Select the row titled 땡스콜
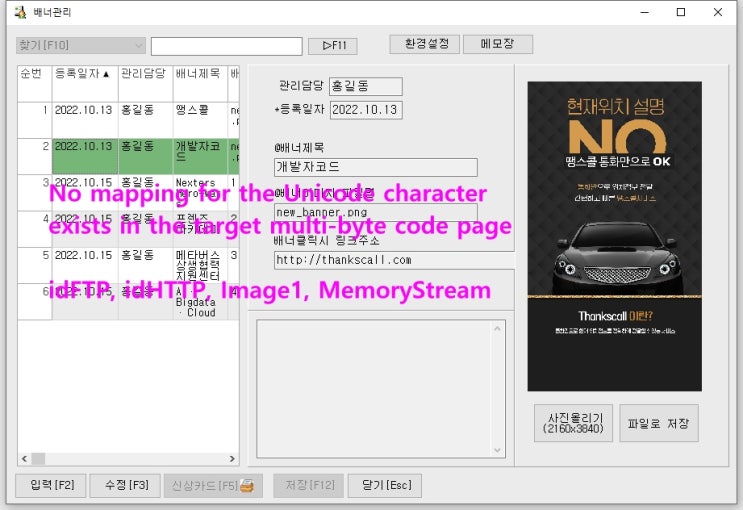The image size is (743, 510). (128, 120)
